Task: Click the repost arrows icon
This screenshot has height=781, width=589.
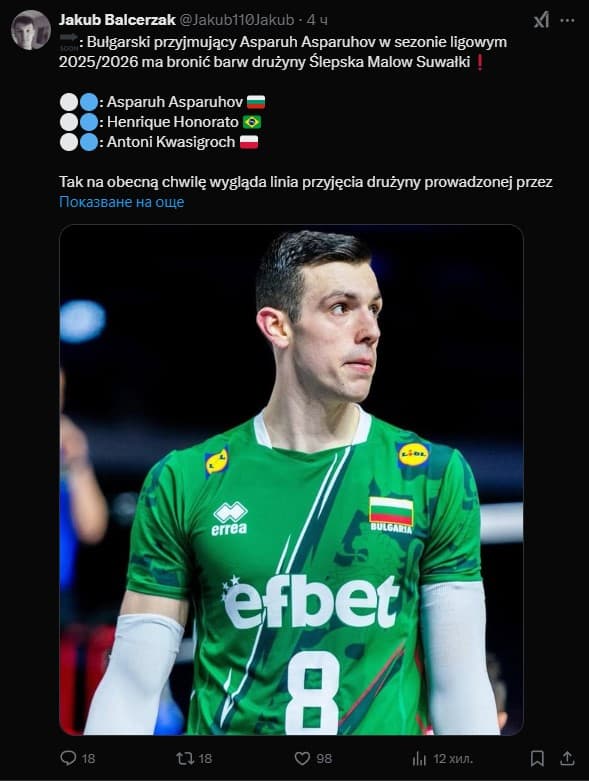Action: 185,758
